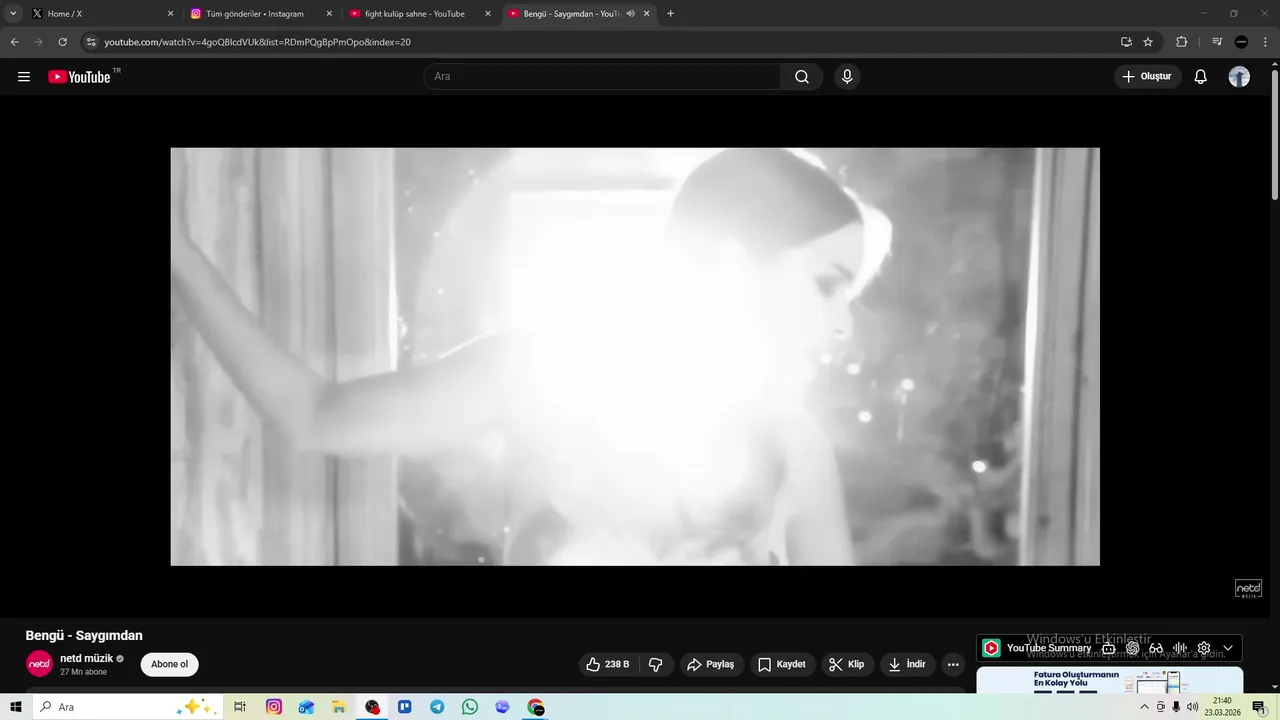The image size is (1280, 720).
Task: Mute the Bengü tab via speaker icon
Action: (x=630, y=14)
